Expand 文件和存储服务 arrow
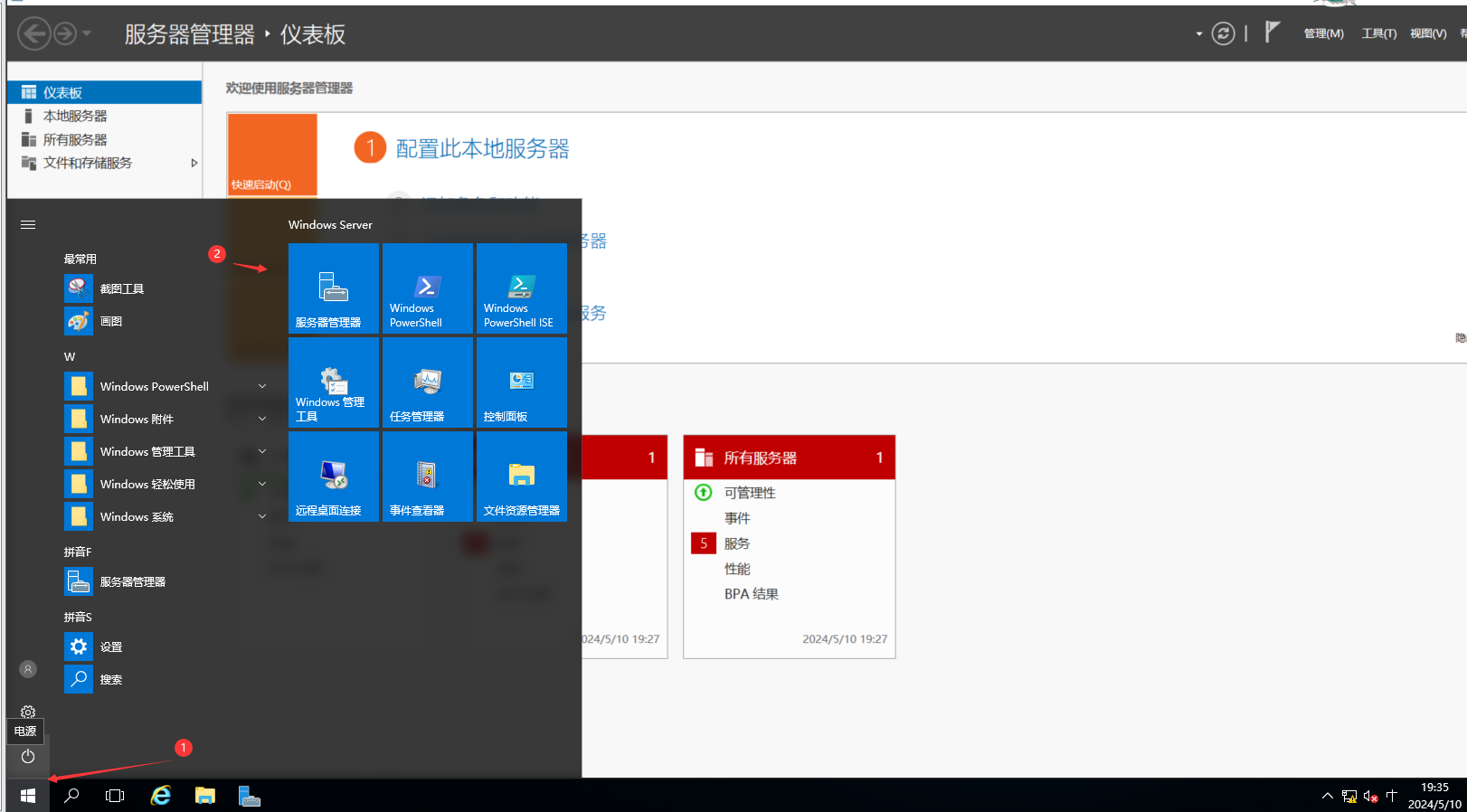The height and width of the screenshot is (812, 1467). 194,163
